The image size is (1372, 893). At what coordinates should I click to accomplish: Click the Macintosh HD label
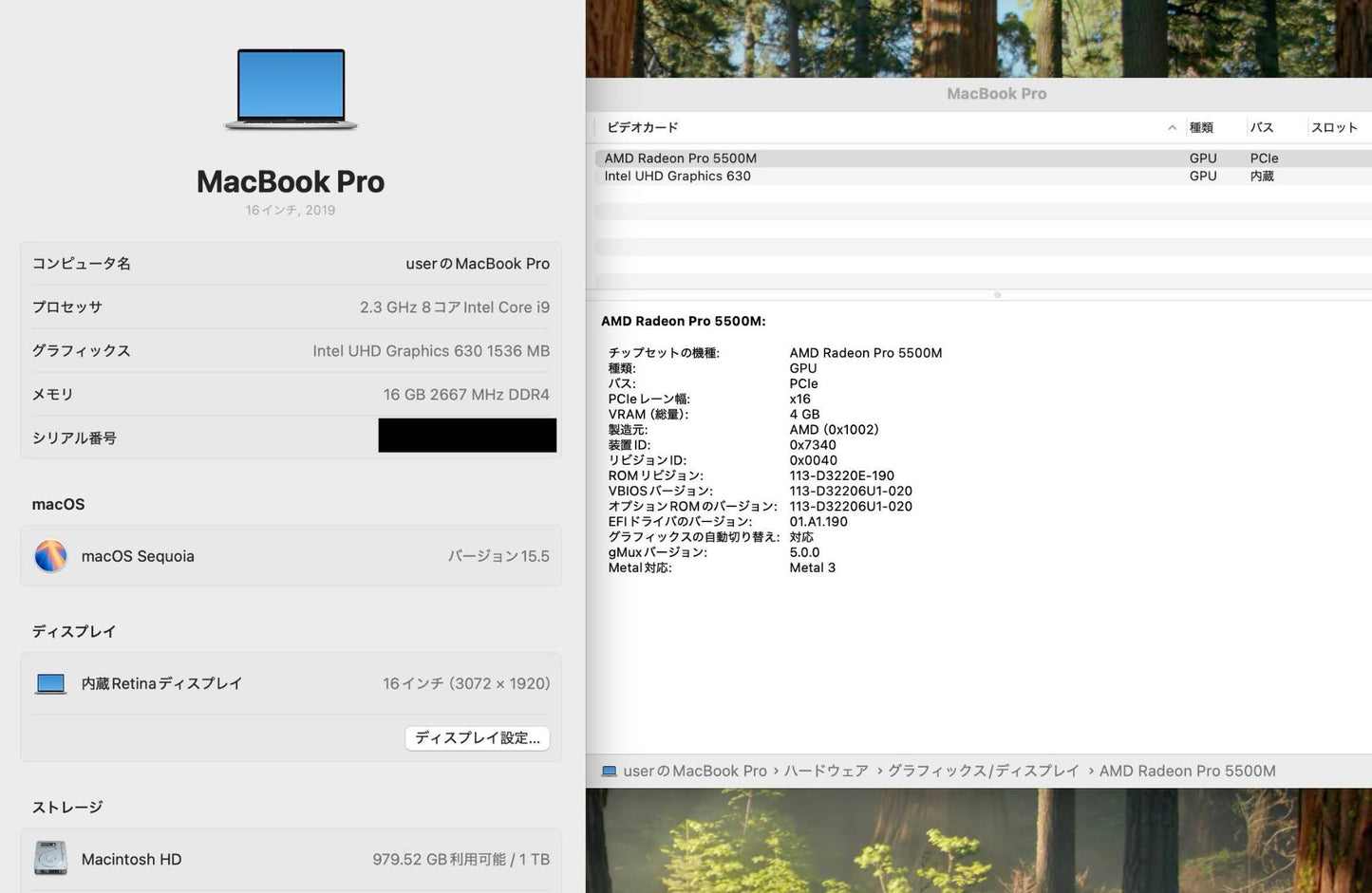coord(131,859)
